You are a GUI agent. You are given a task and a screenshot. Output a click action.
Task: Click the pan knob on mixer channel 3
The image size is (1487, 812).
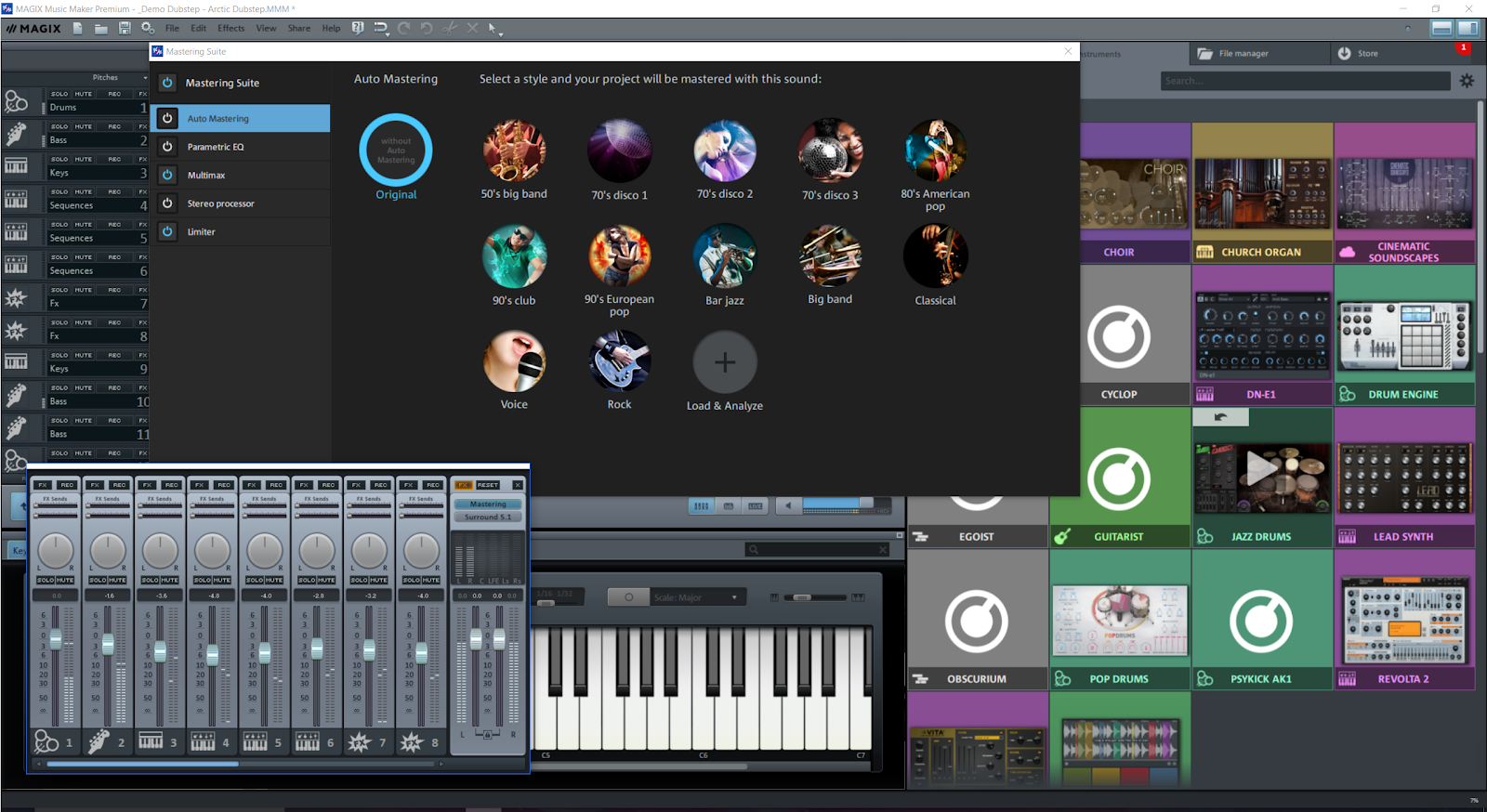(x=160, y=551)
